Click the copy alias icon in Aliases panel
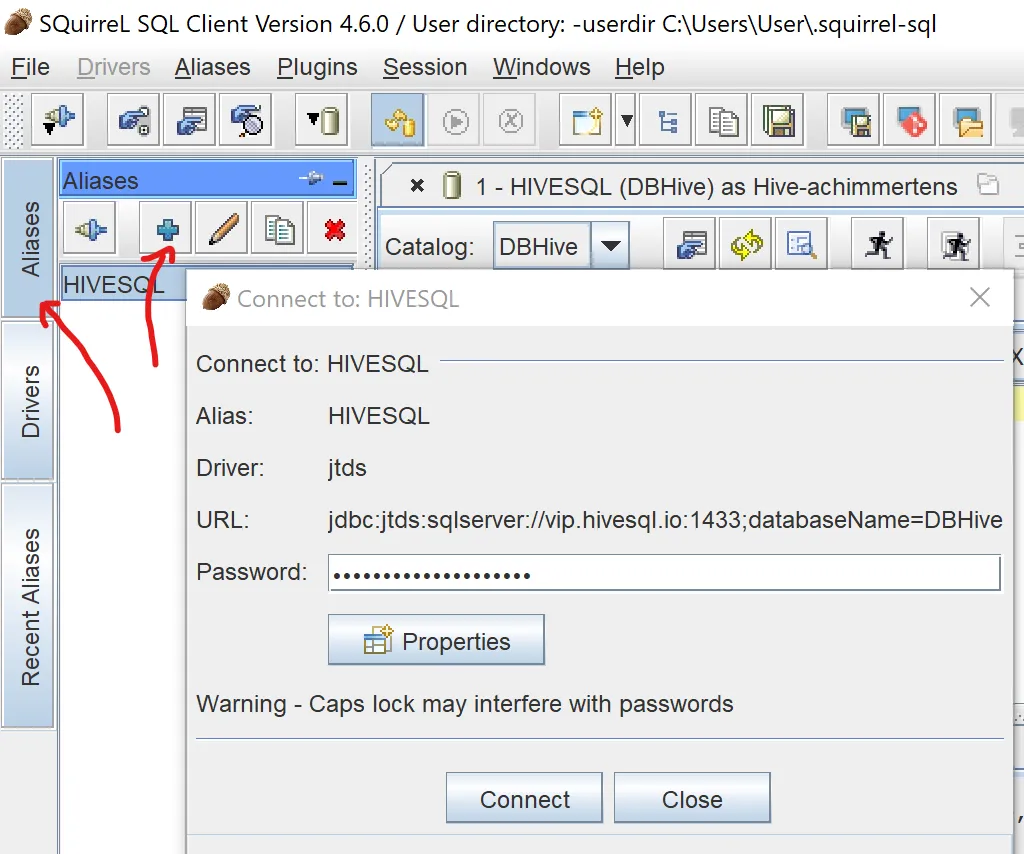Screen dimensions: 1024x854 coord(278,229)
